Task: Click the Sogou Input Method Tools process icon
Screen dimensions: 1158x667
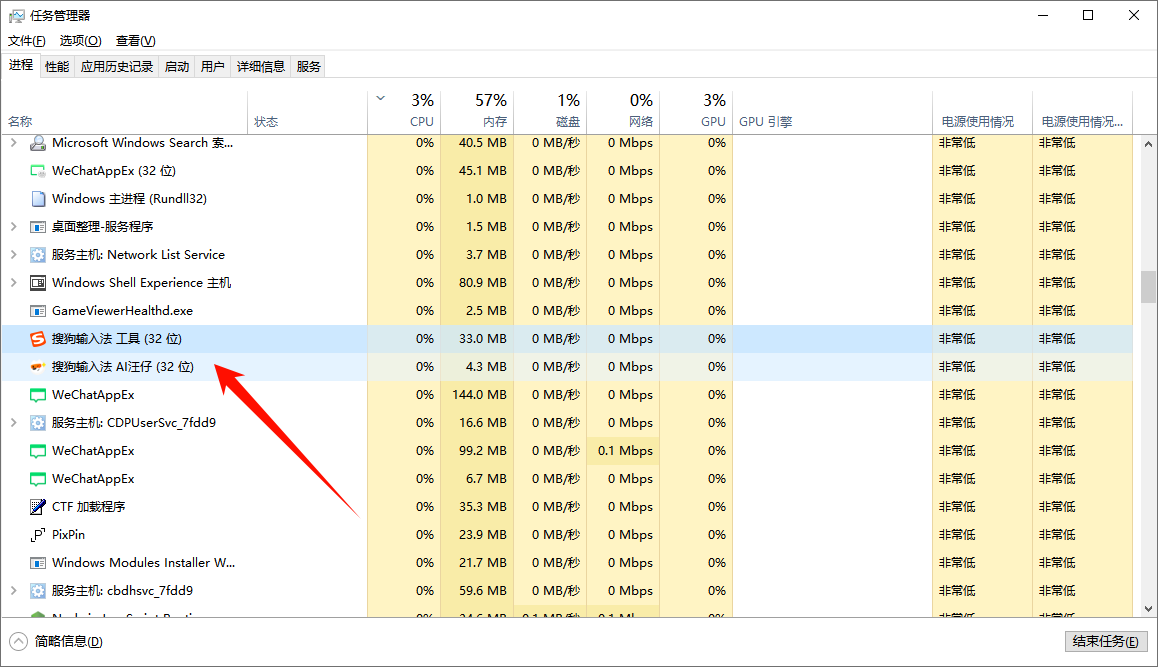Action: point(38,339)
